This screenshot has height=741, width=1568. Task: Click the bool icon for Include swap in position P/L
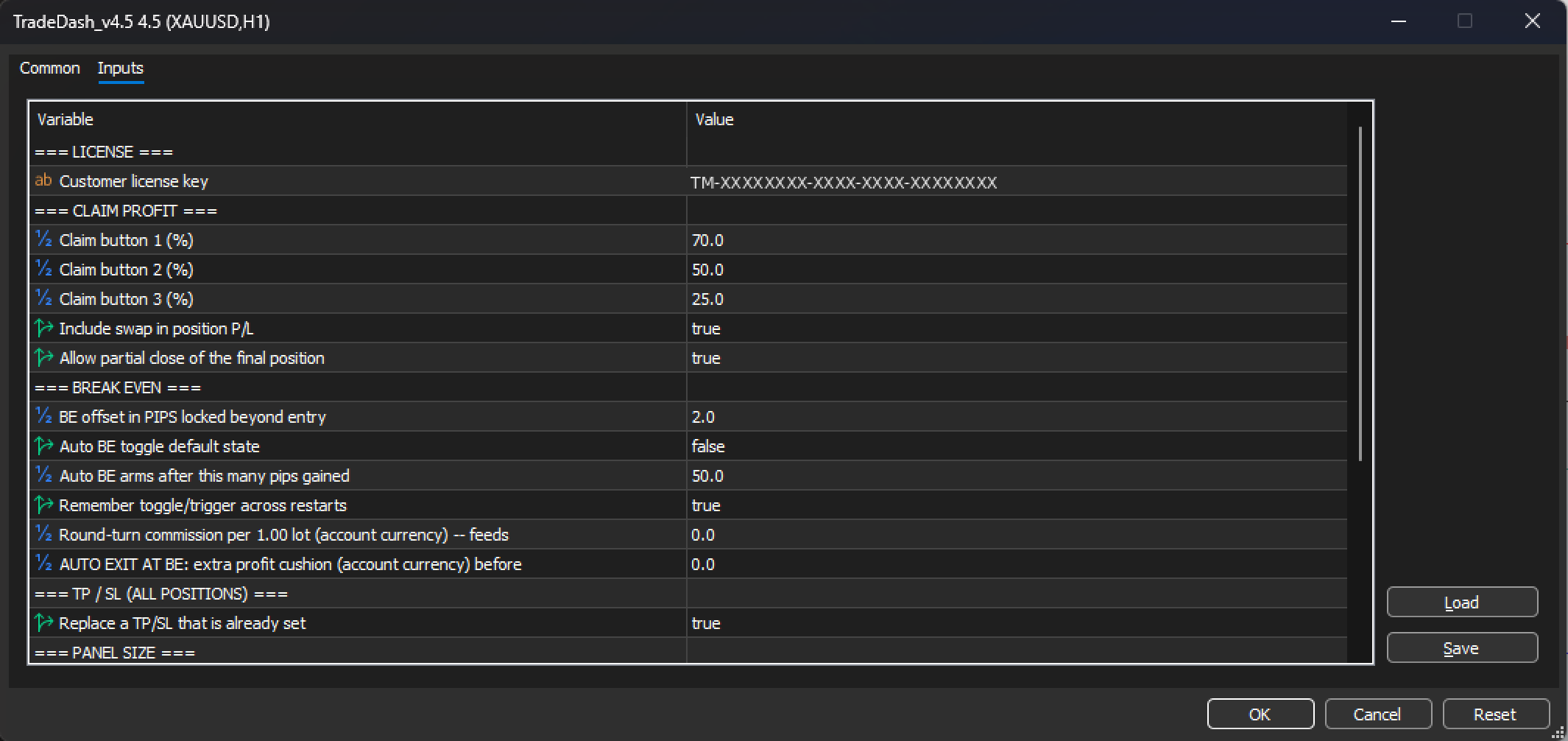44,328
